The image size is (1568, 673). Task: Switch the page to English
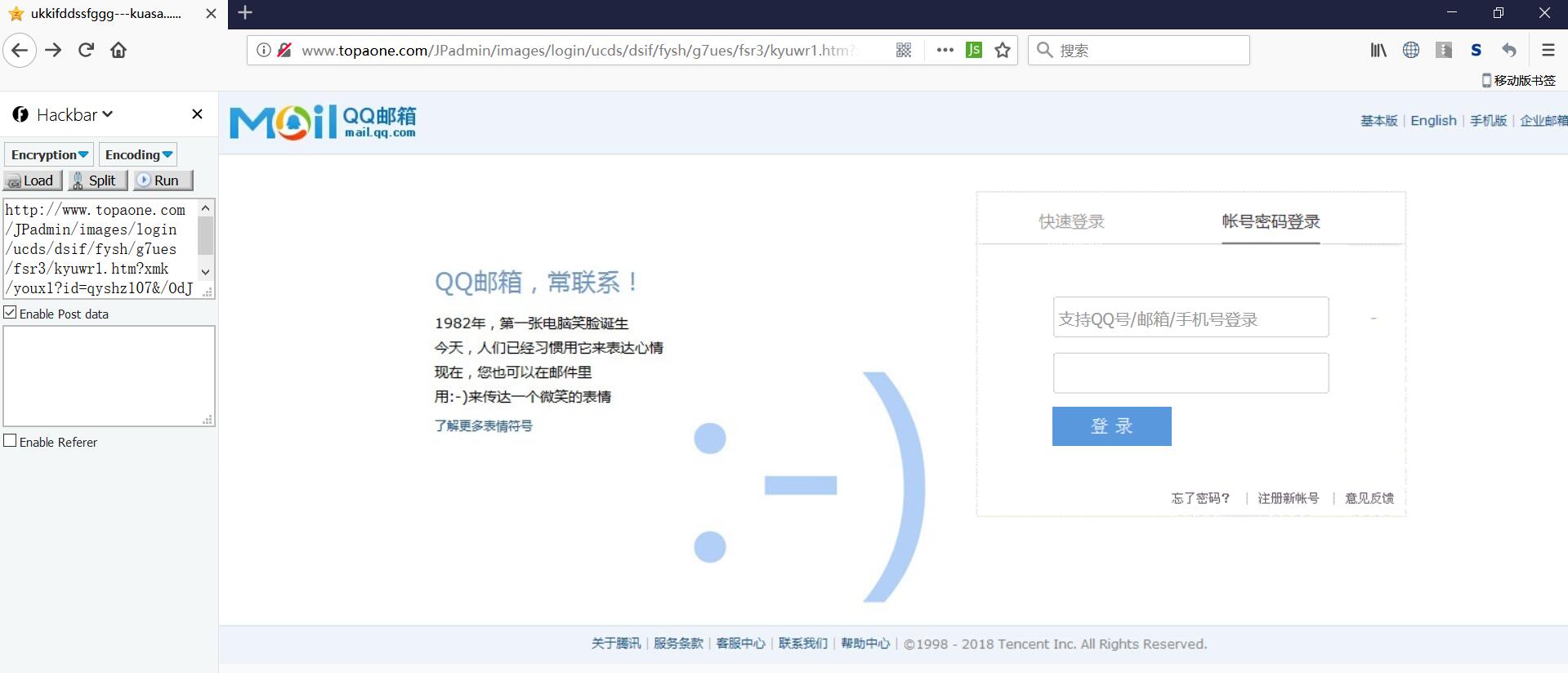click(1433, 120)
